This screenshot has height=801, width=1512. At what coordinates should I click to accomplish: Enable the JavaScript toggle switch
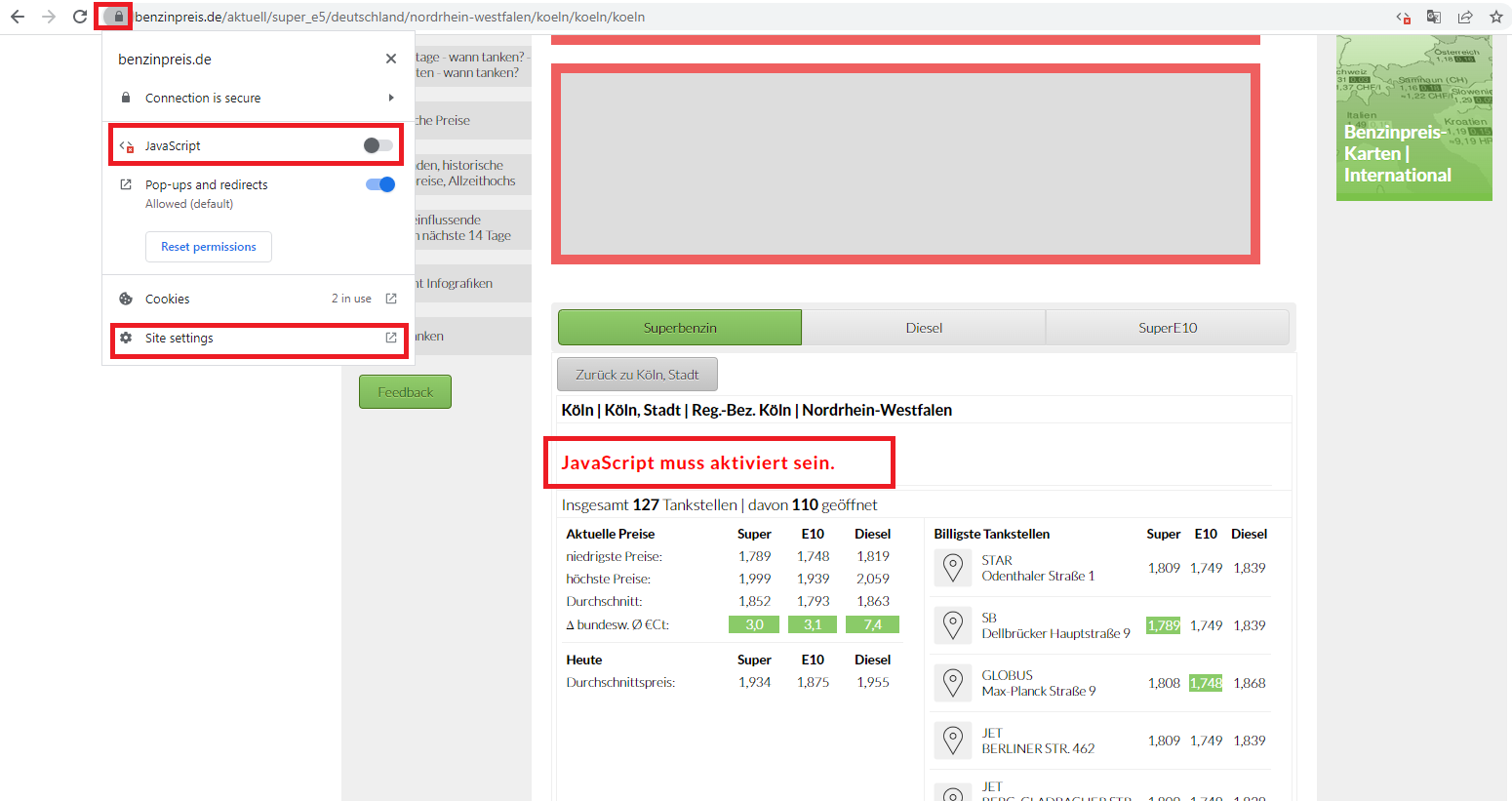(x=378, y=145)
